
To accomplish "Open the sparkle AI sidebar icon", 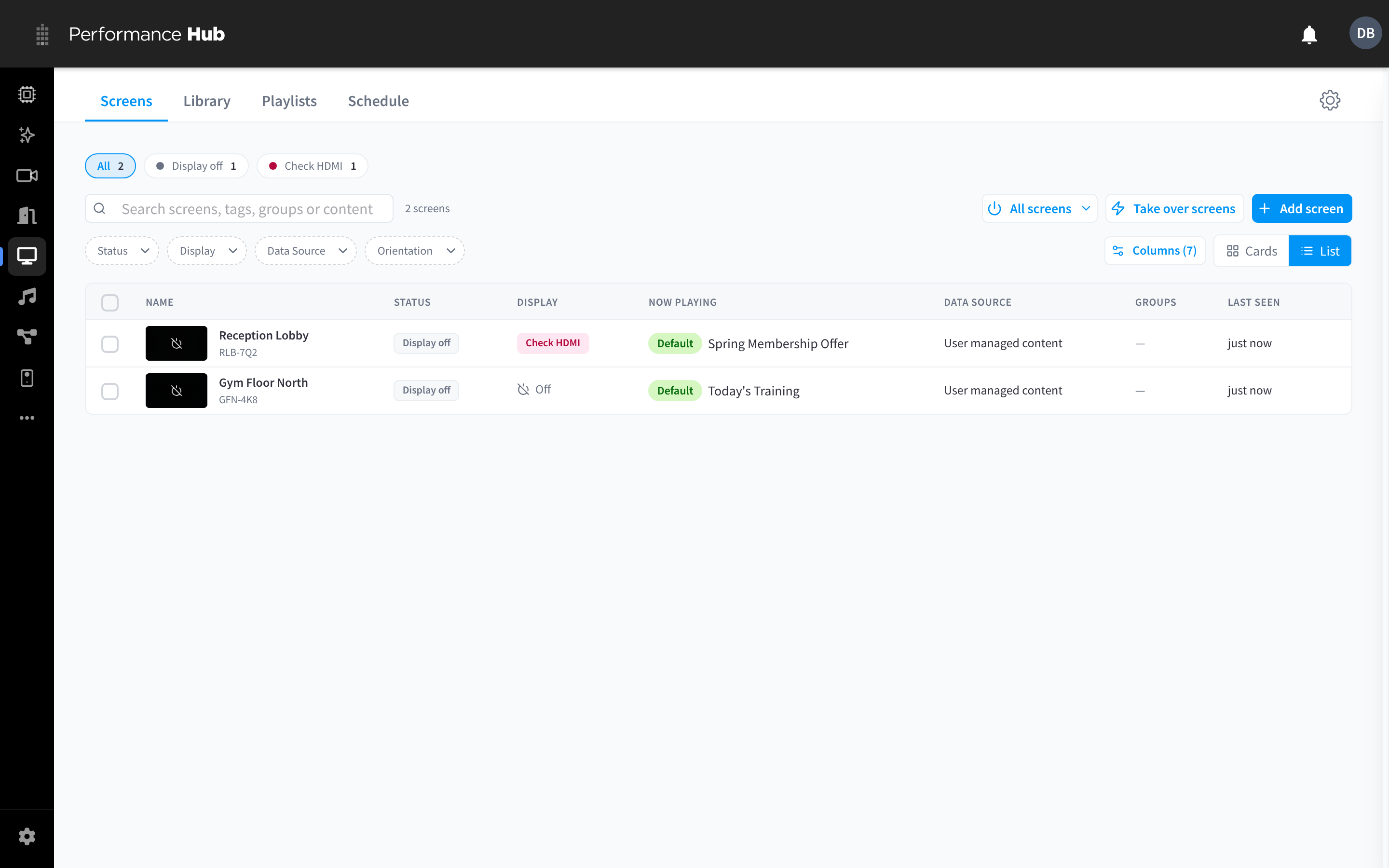I will point(27,135).
